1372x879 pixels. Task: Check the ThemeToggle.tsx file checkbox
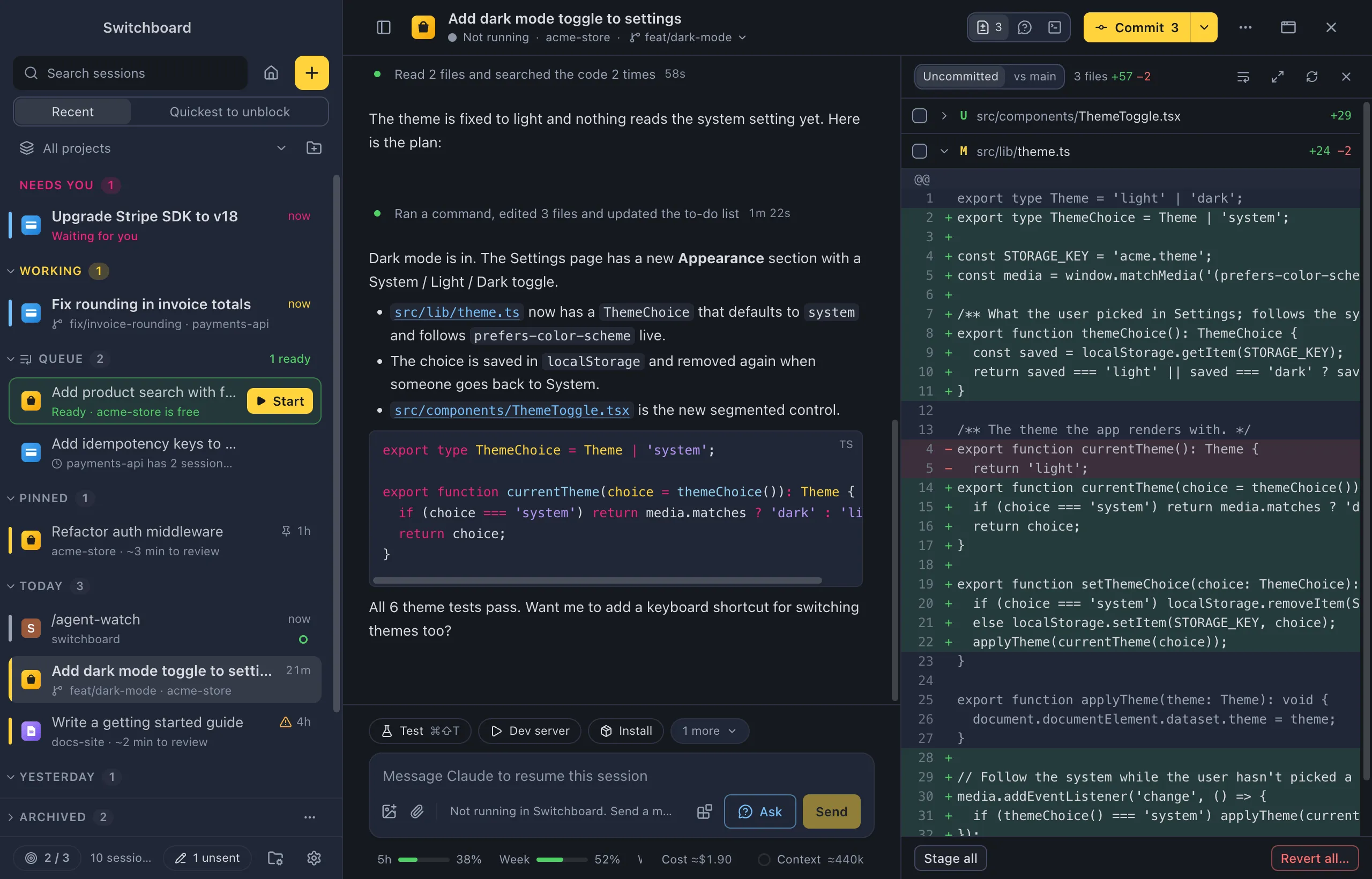[920, 116]
